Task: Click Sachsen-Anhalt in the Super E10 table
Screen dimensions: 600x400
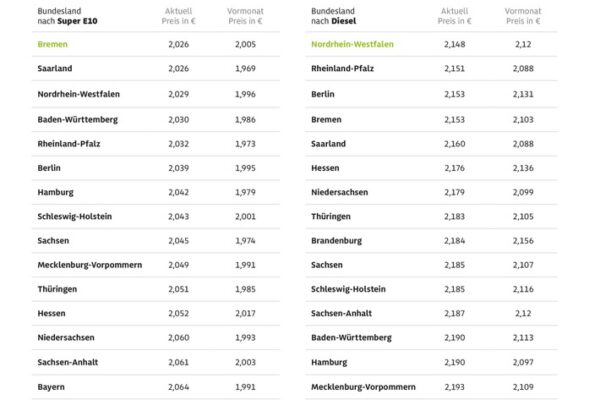Action: pos(68,361)
